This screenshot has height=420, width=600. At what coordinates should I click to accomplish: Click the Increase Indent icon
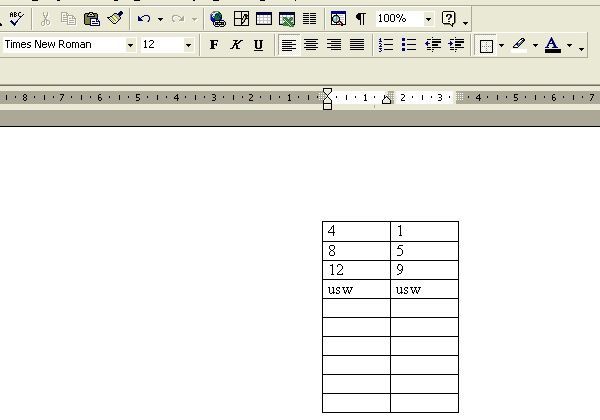pos(456,45)
